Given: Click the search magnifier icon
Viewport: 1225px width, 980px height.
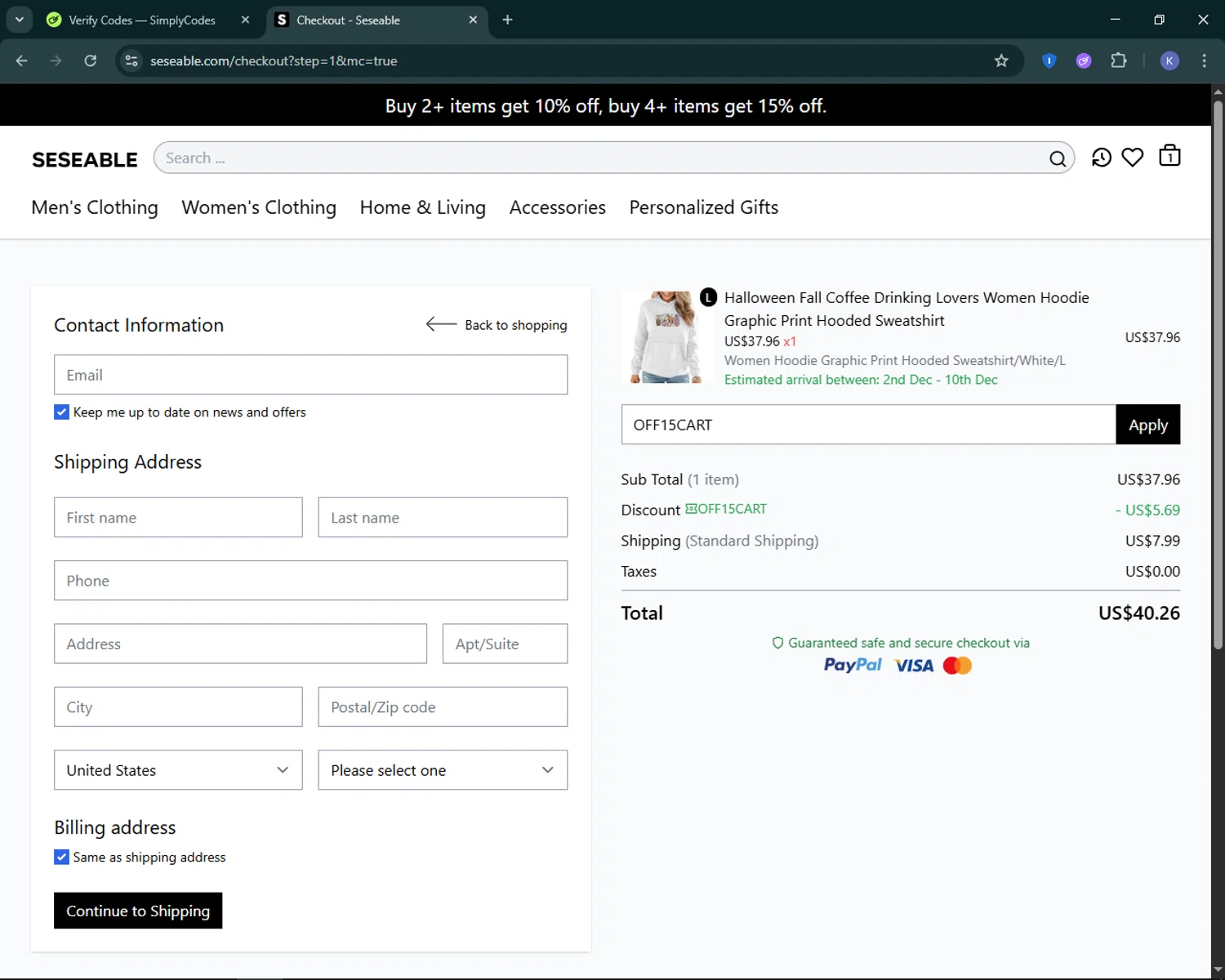Looking at the screenshot, I should point(1057,158).
